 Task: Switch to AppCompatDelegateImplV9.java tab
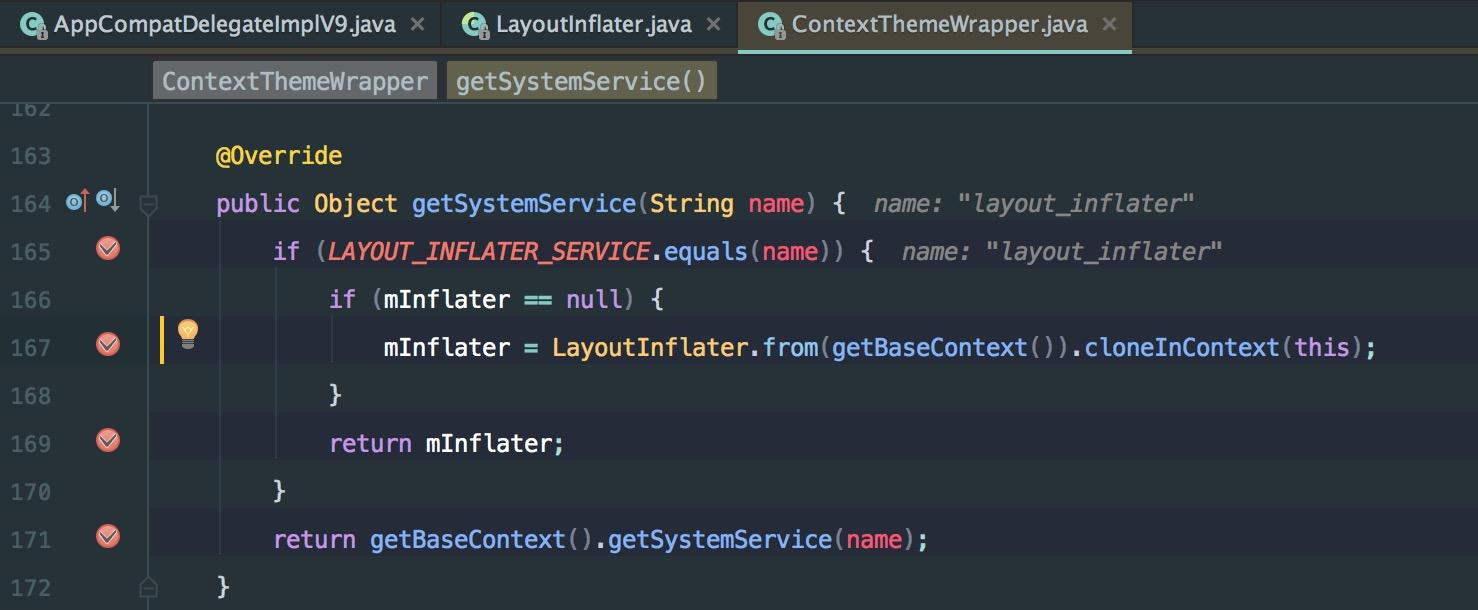click(225, 24)
